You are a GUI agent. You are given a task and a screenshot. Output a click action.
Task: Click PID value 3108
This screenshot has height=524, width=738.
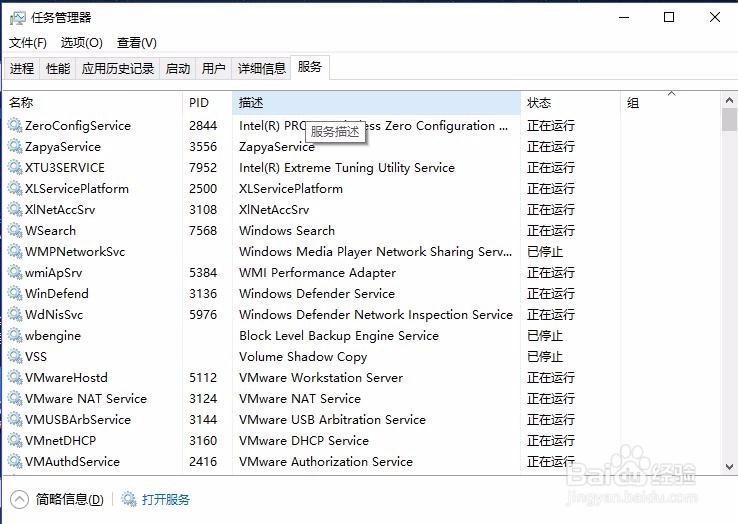(x=203, y=210)
